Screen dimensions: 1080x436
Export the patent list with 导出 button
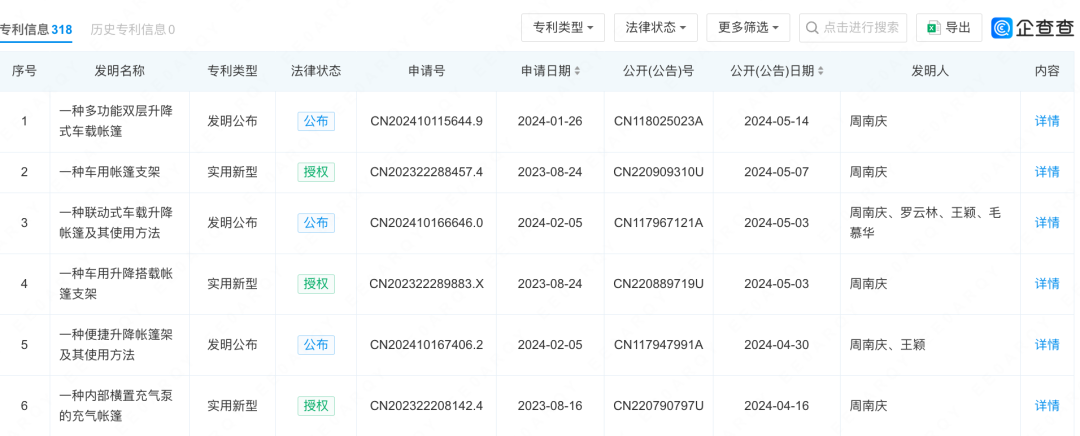949,28
